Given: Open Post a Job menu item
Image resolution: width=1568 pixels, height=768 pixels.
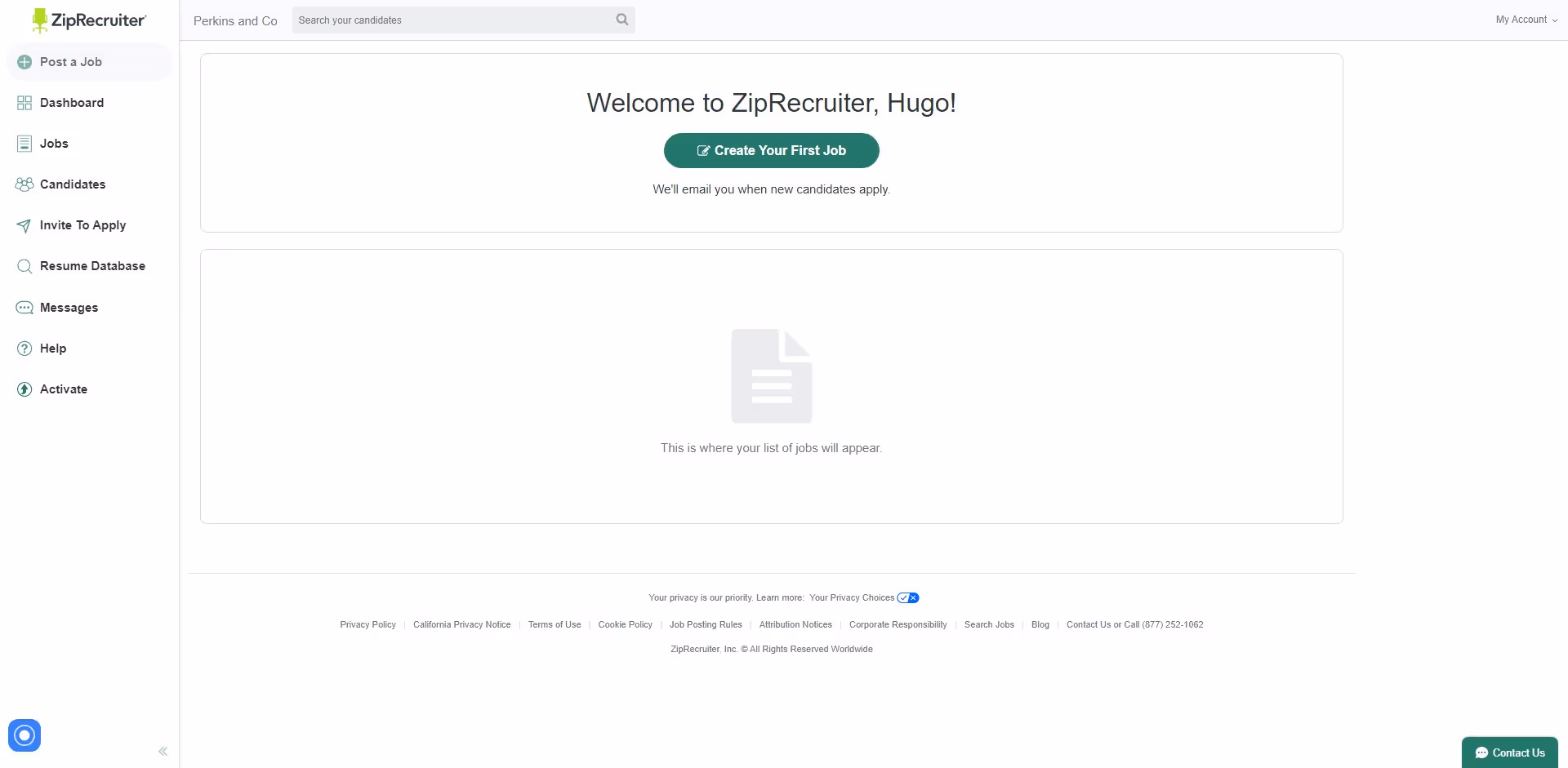Looking at the screenshot, I should click(89, 62).
